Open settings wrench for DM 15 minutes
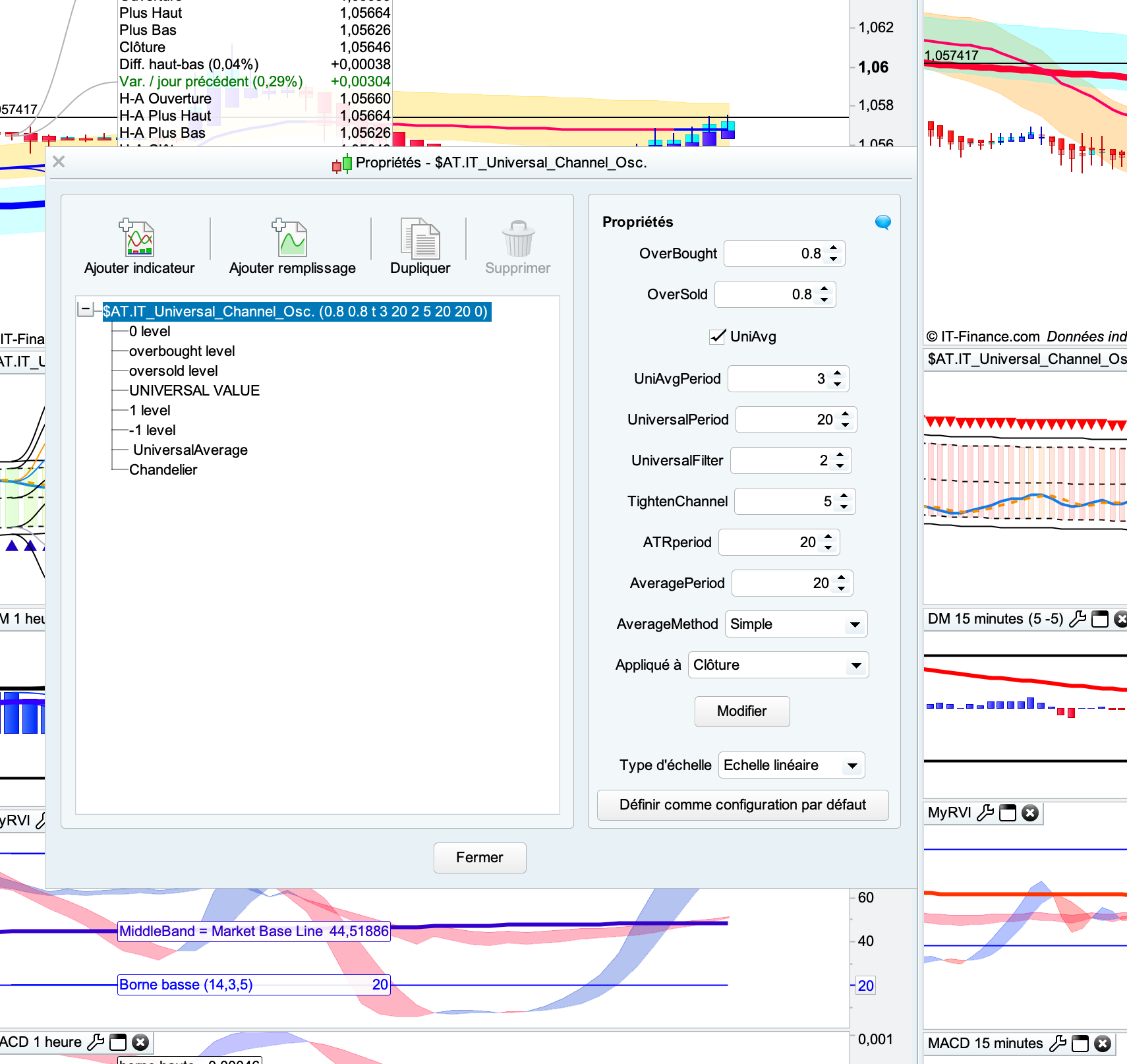This screenshot has width=1127, height=1064. click(1078, 619)
